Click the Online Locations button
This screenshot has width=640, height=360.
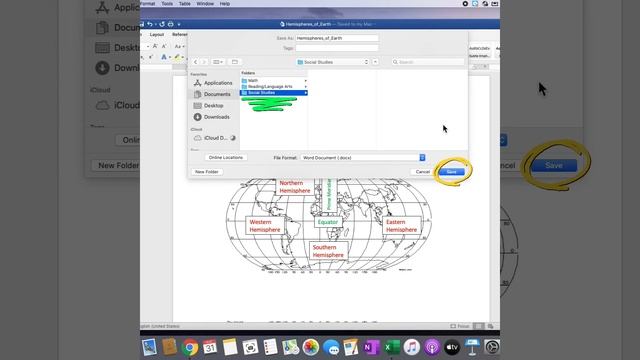point(226,158)
